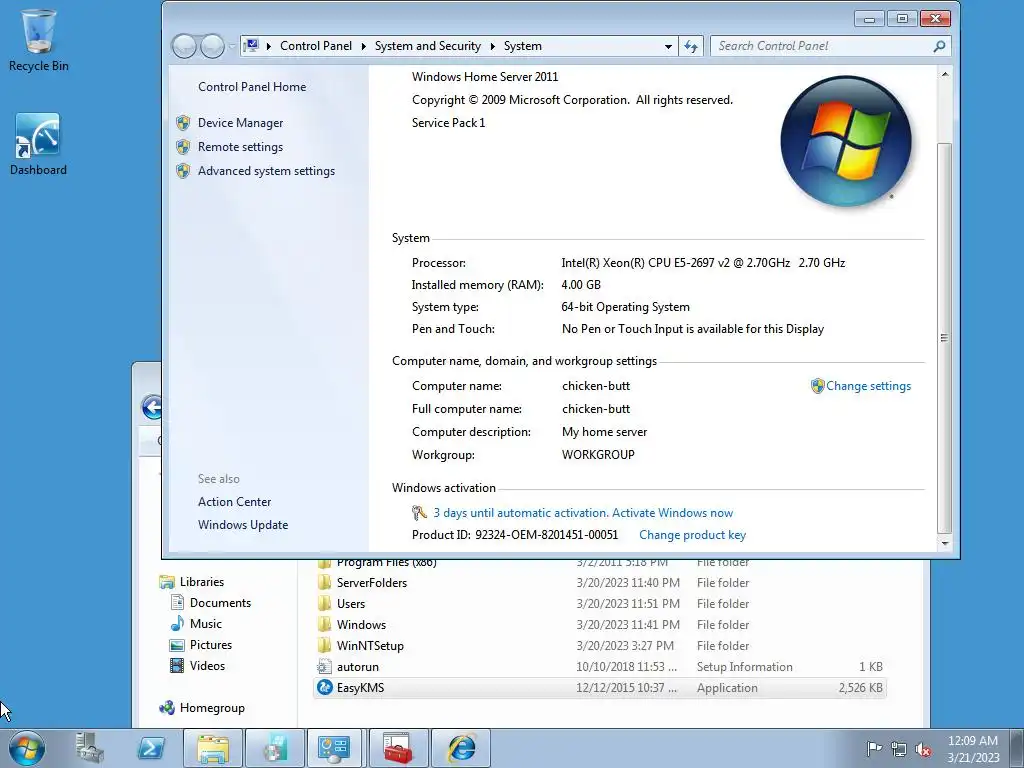Click the Control Panel breadcrumb
Image resolution: width=1024 pixels, height=768 pixels.
point(315,46)
